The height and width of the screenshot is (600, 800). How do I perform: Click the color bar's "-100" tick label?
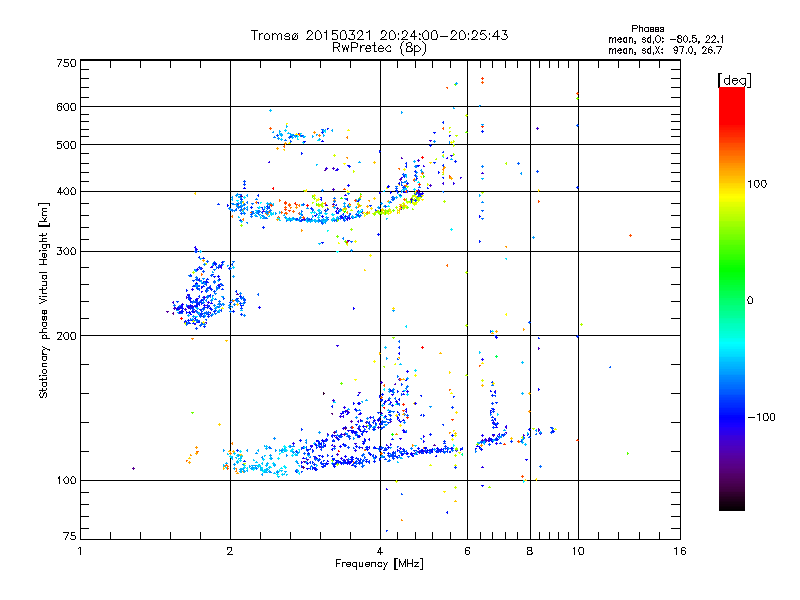[x=761, y=417]
